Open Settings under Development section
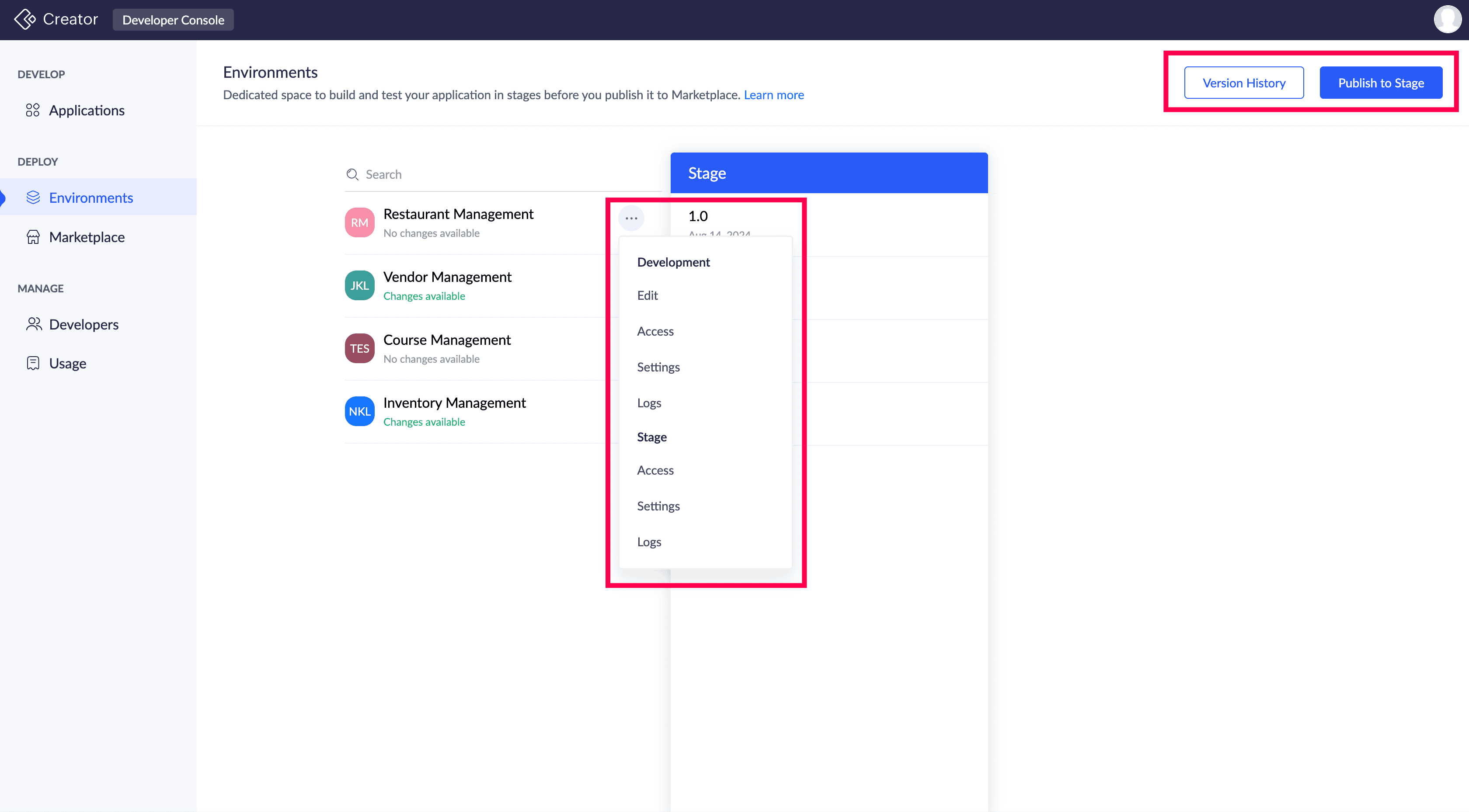1469x812 pixels. click(658, 367)
